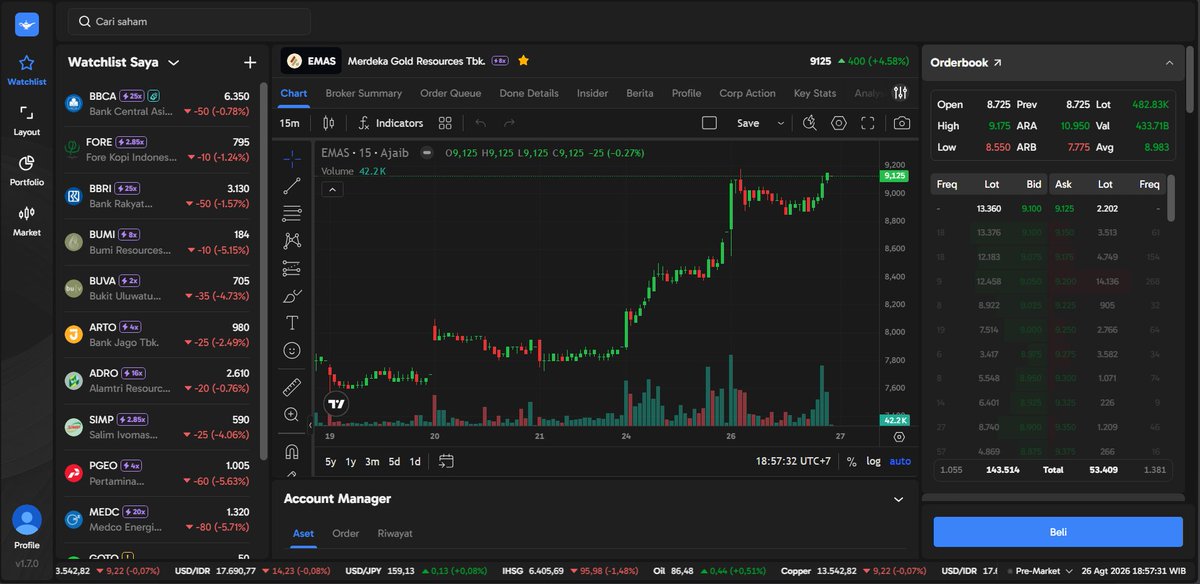
Task: Click the blue Beli button
Action: point(1058,532)
